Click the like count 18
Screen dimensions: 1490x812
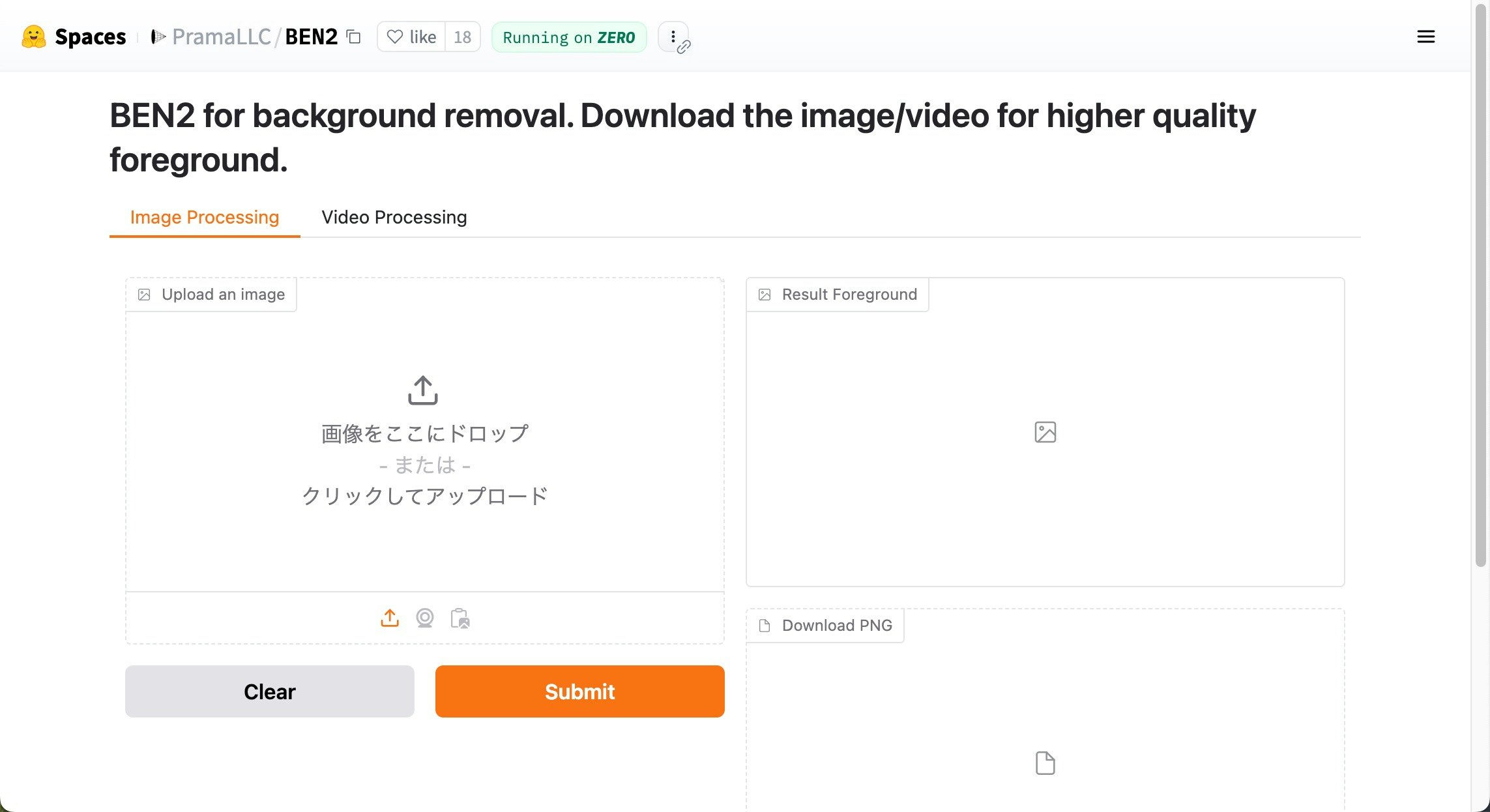tap(462, 37)
